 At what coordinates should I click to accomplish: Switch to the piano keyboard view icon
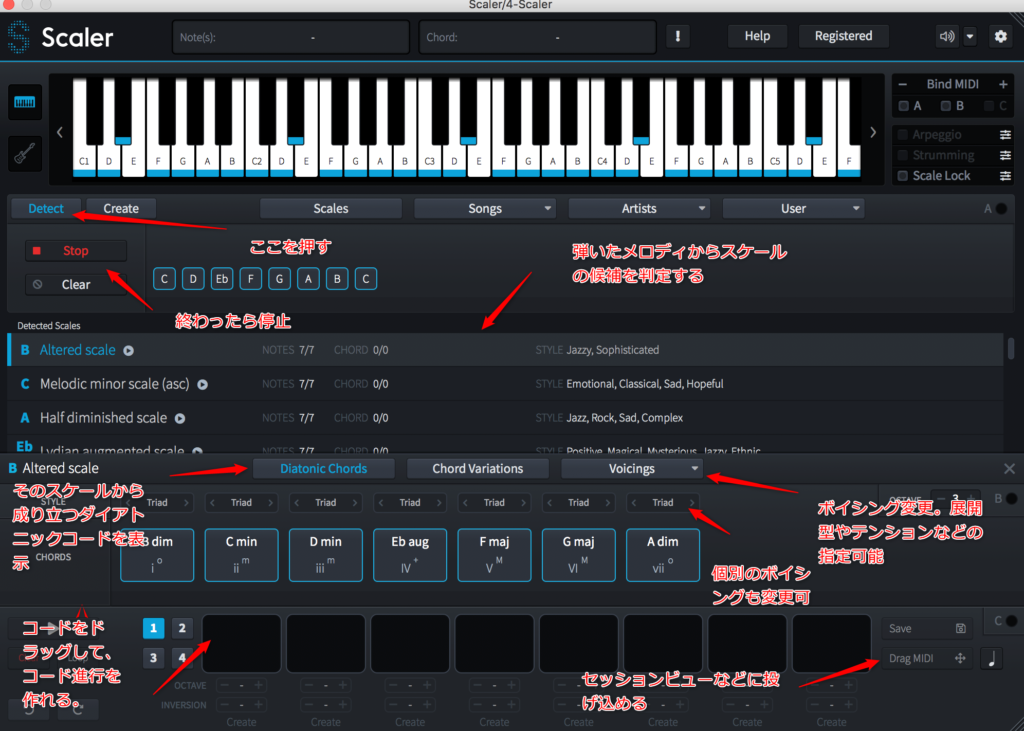[x=25, y=102]
